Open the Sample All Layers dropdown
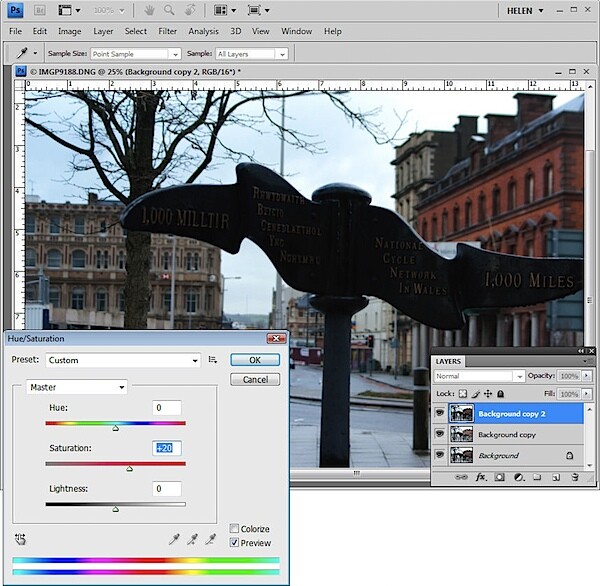This screenshot has width=600, height=586. (x=251, y=54)
